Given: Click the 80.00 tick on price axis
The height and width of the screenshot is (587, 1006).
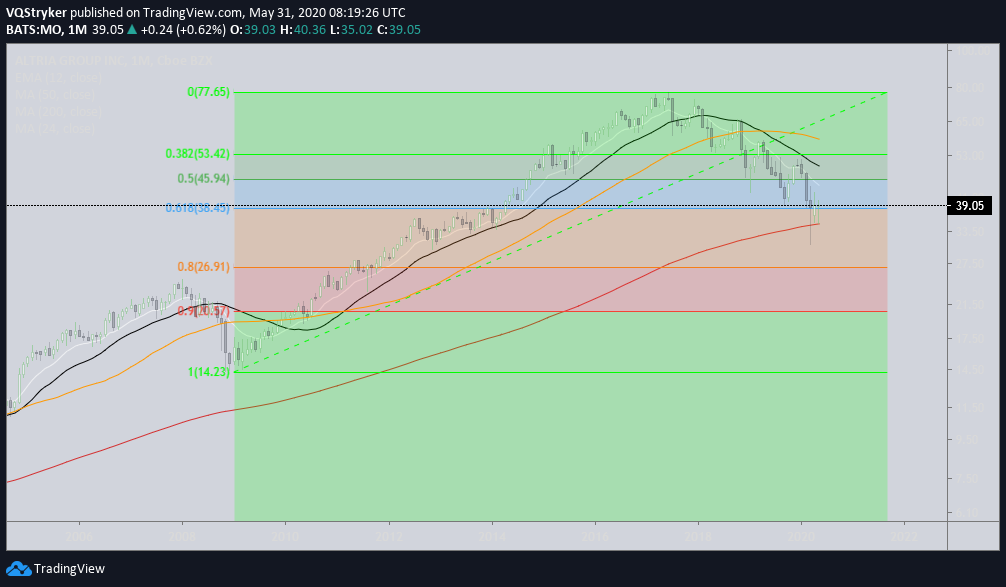Looking at the screenshot, I should 969,87.
